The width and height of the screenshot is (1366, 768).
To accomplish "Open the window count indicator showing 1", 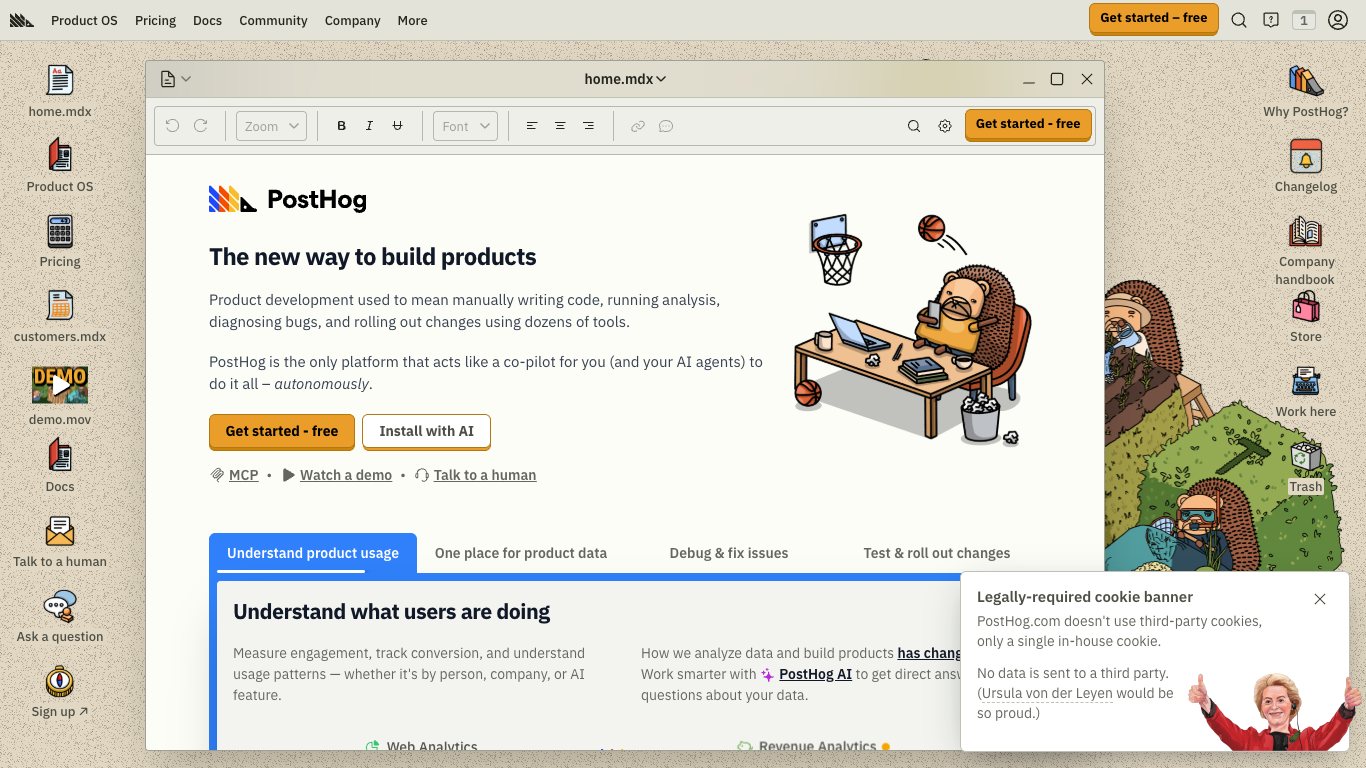I will [x=1303, y=20].
